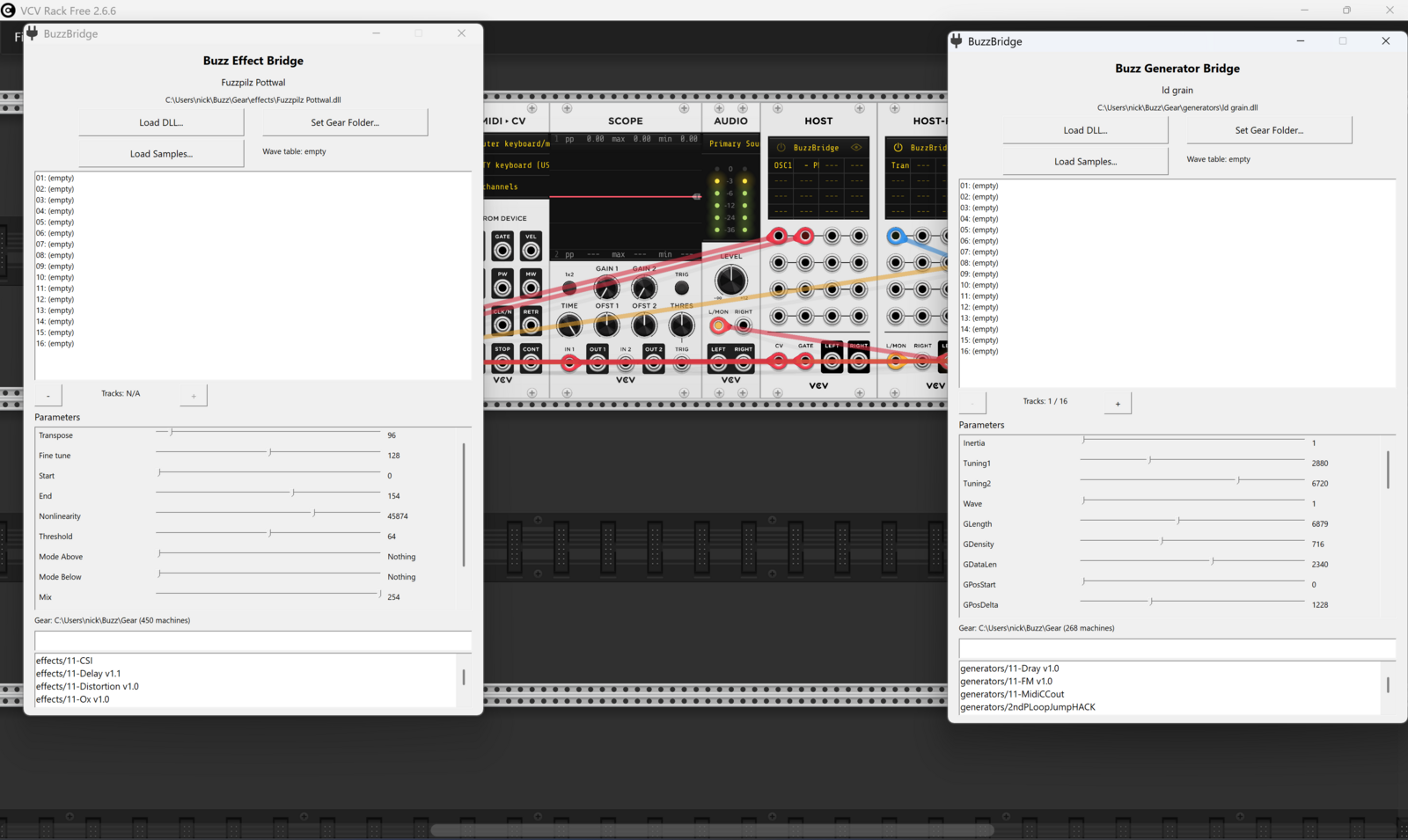The width and height of the screenshot is (1408, 840).
Task: Open the Audio module Primary Sound driver dropdown
Action: point(732,143)
